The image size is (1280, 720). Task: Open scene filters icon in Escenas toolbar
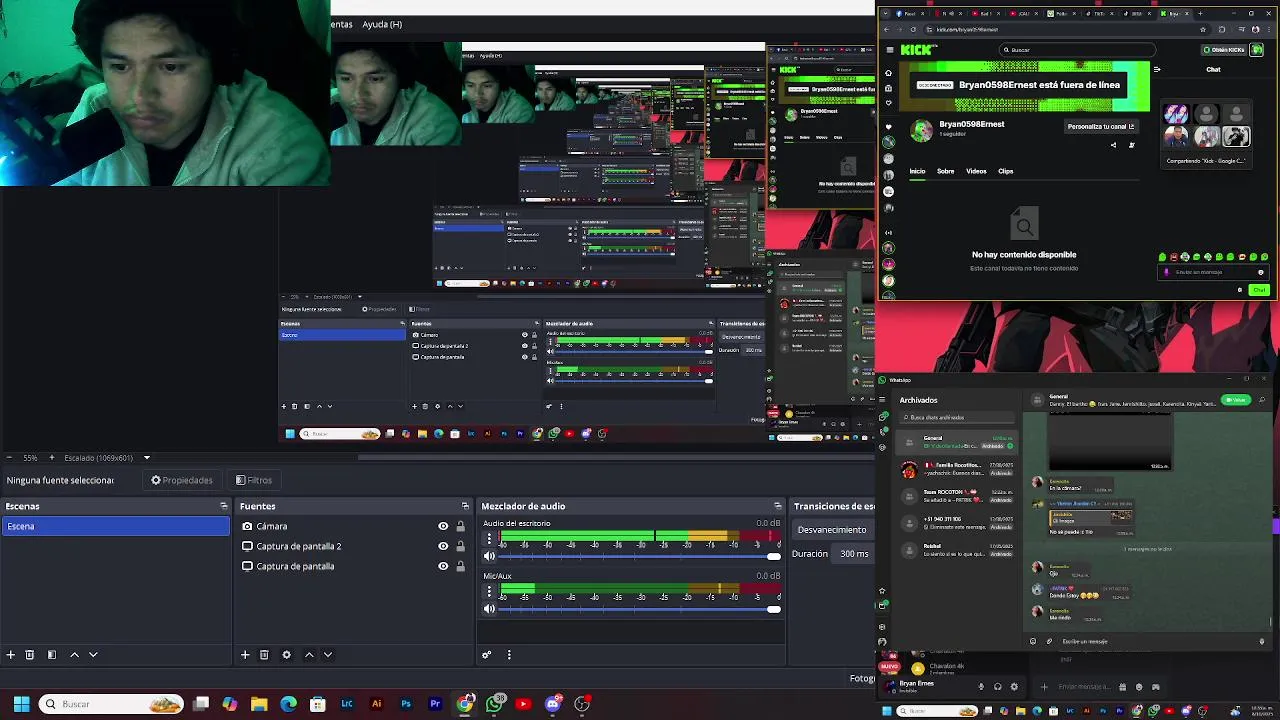[52, 655]
